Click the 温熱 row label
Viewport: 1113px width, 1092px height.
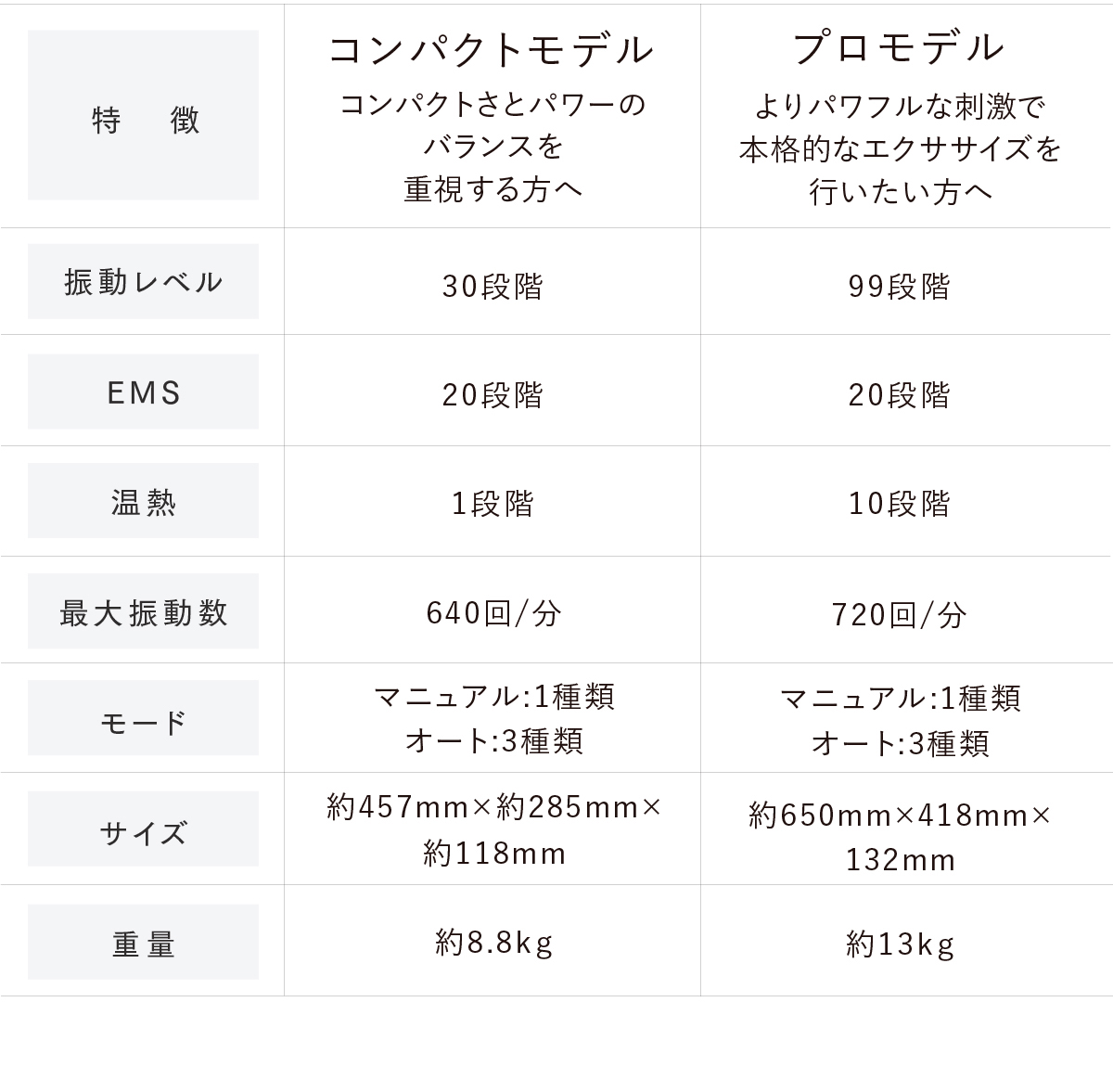(x=143, y=501)
